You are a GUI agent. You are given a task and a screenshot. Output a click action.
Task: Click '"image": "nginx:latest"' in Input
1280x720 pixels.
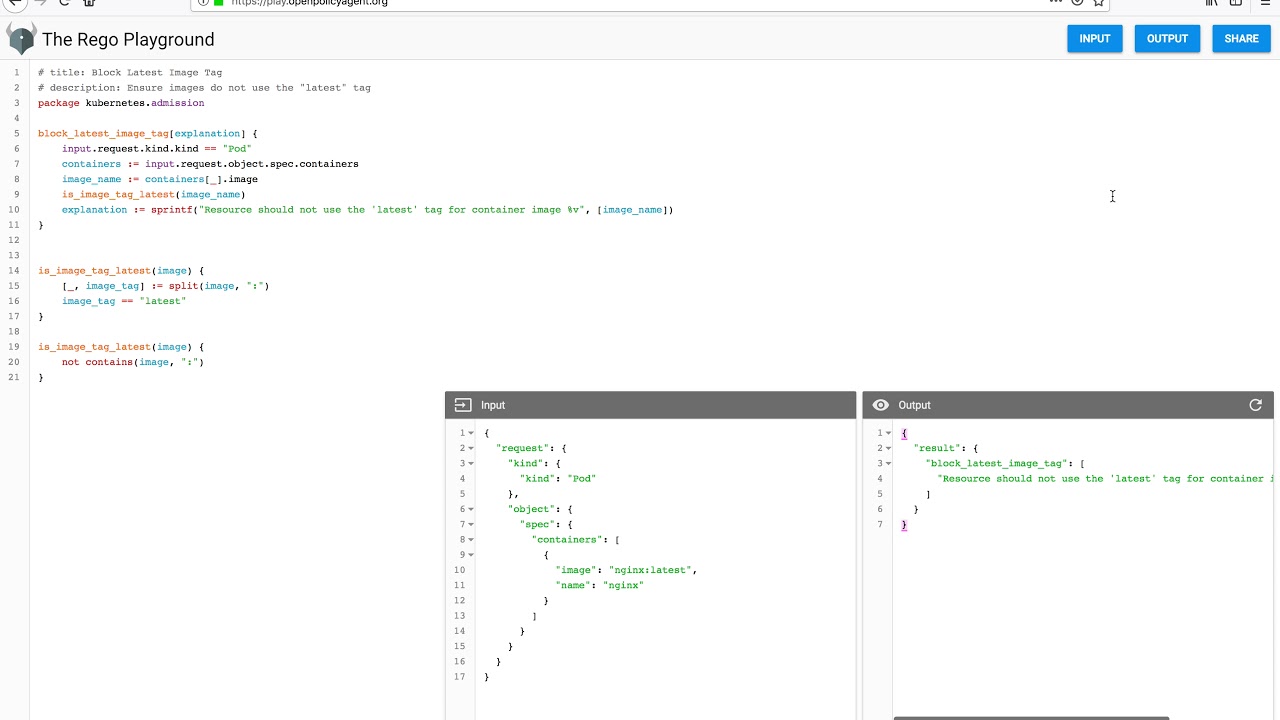625,570
